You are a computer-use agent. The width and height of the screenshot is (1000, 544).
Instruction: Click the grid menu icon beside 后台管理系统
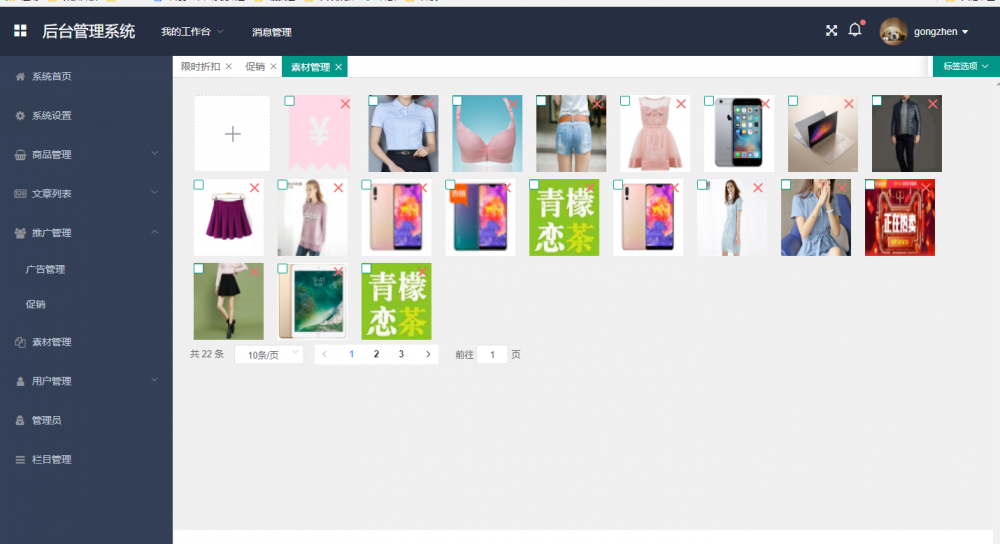point(20,31)
